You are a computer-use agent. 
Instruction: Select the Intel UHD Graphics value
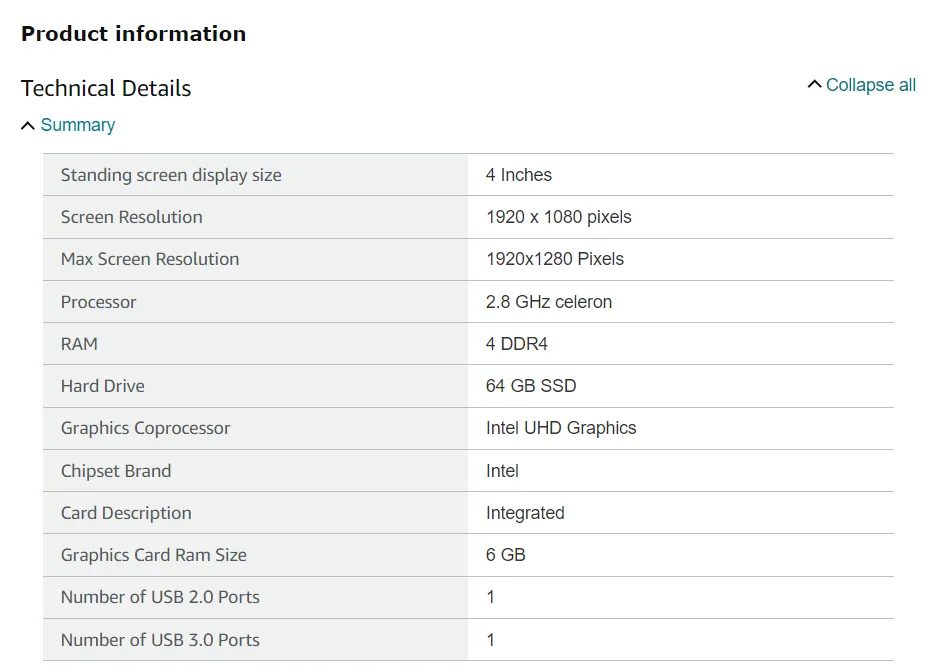pos(561,428)
